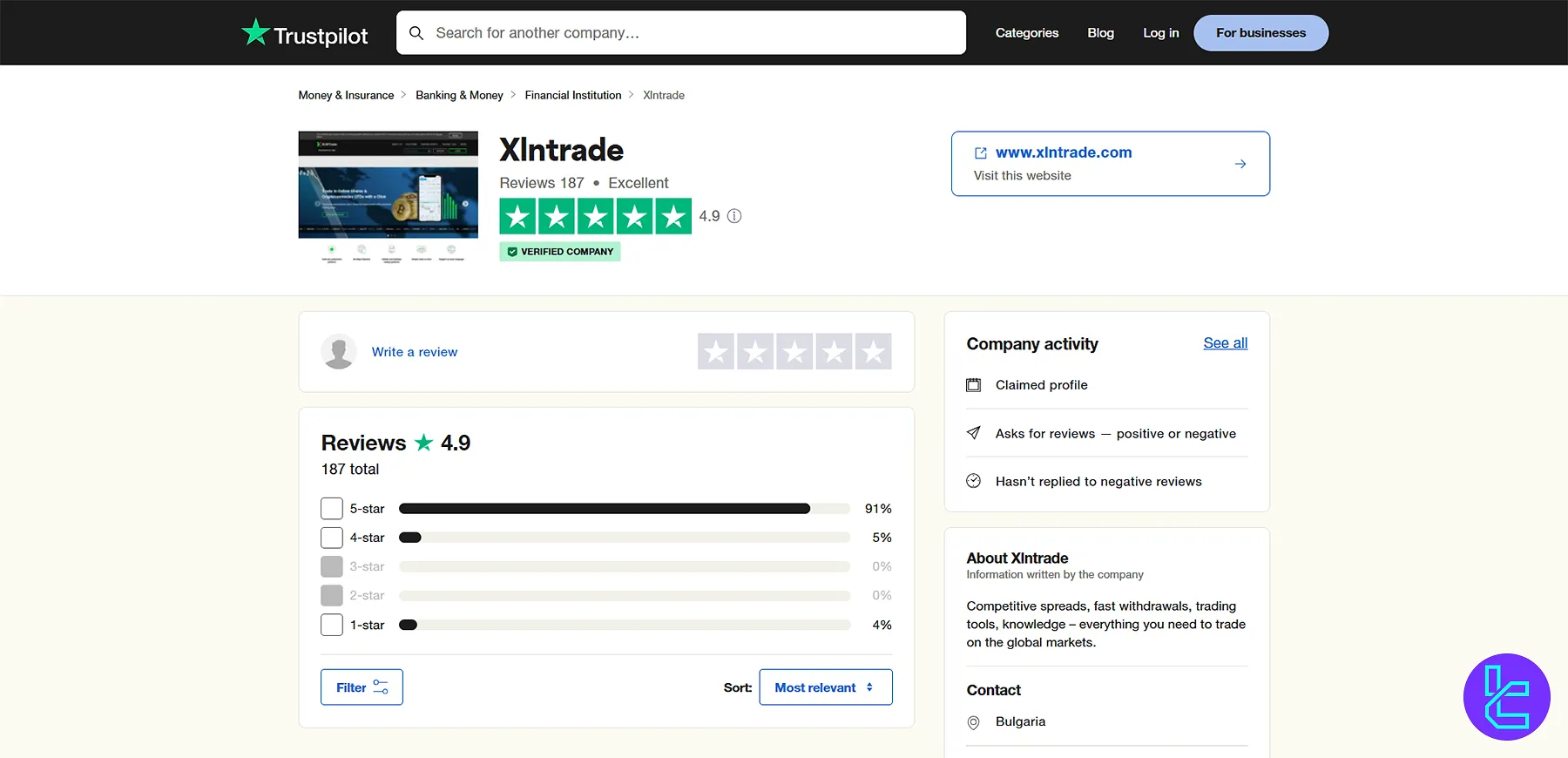Click the 187 total text
1568x758 pixels.
tap(350, 469)
